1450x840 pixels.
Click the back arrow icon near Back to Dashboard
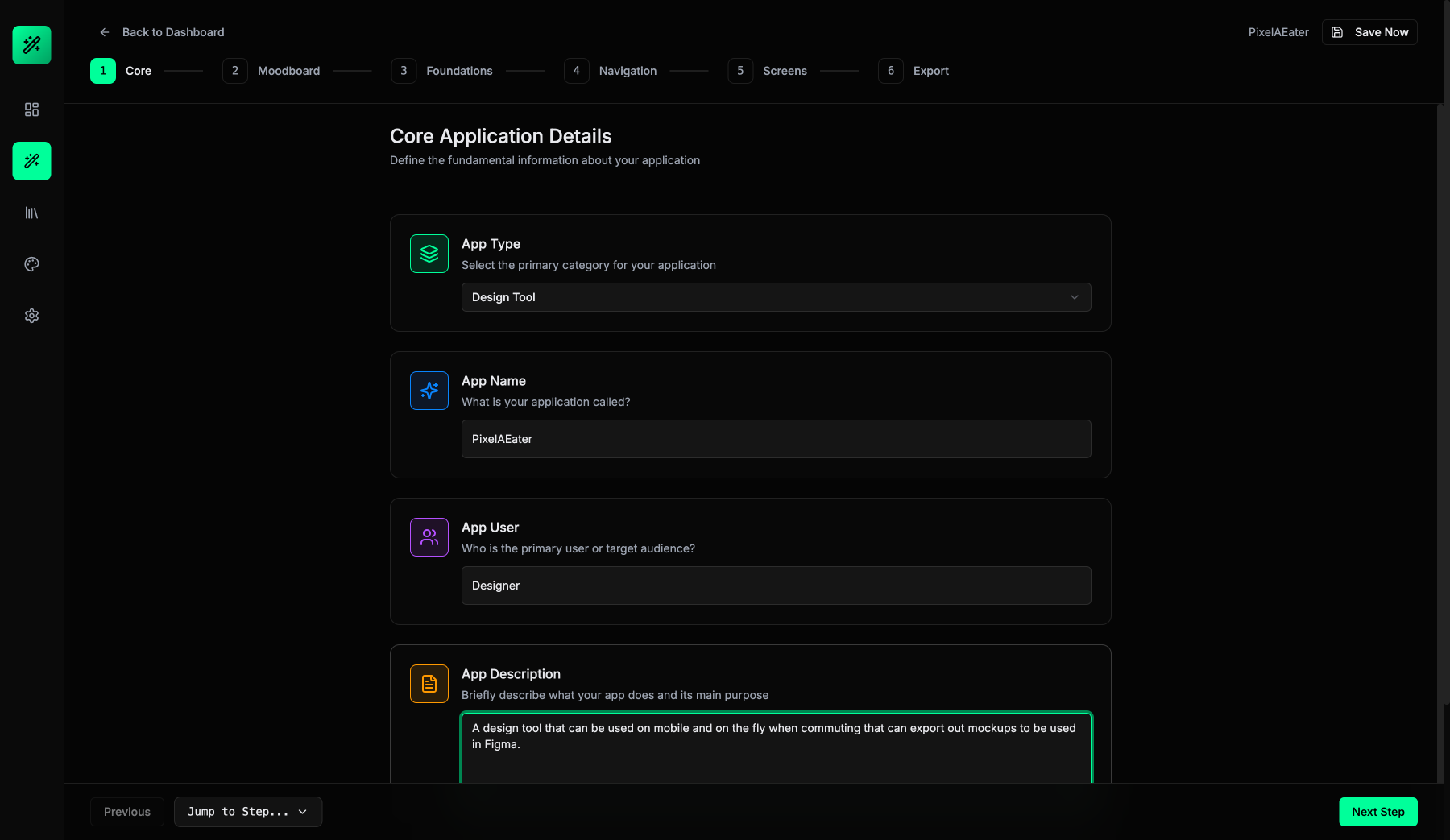click(x=104, y=32)
